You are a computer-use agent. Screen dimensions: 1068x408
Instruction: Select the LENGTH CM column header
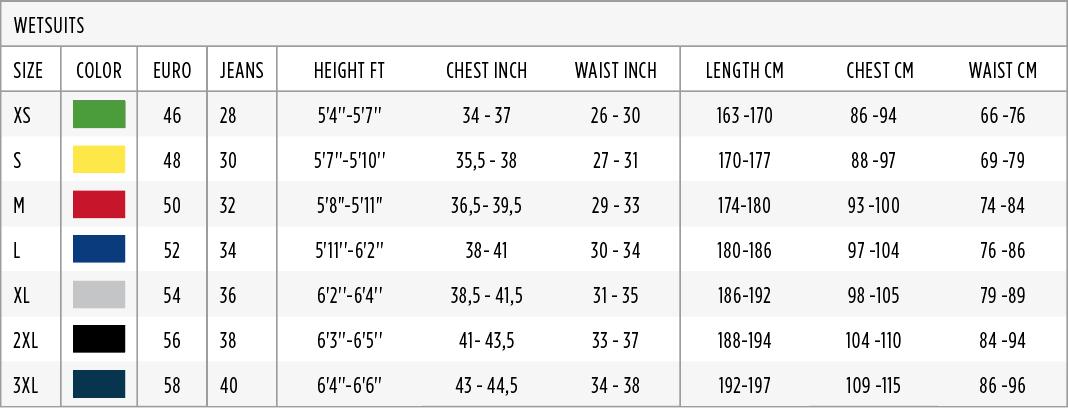(x=744, y=70)
